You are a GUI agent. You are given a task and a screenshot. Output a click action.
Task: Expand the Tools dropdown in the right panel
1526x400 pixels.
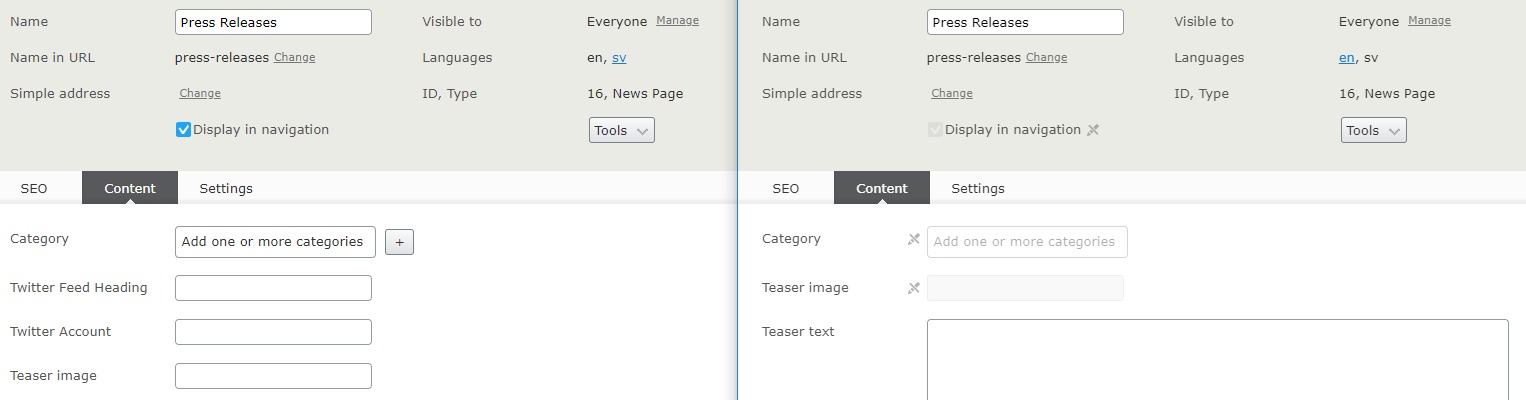tap(1373, 131)
